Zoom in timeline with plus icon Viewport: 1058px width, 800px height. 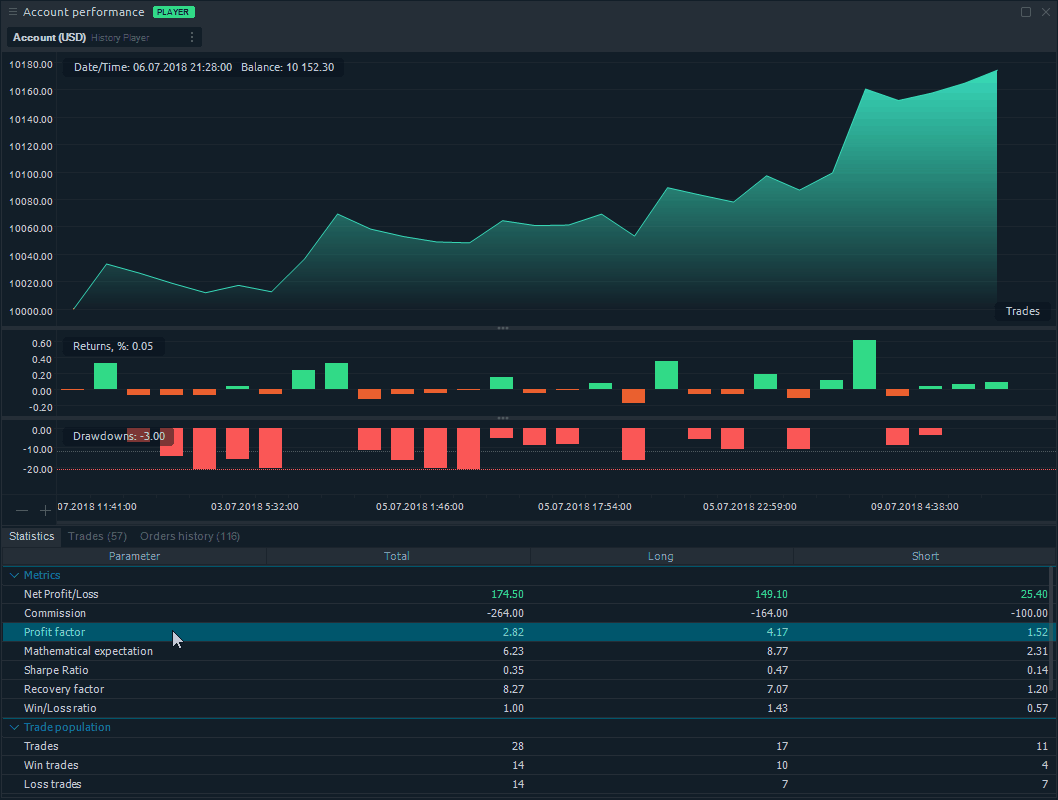45,511
